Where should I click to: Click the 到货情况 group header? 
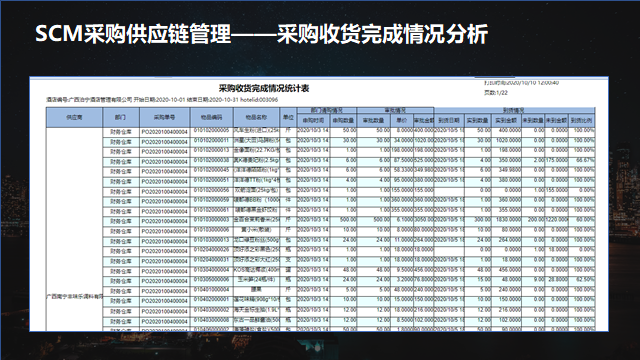click(x=514, y=110)
